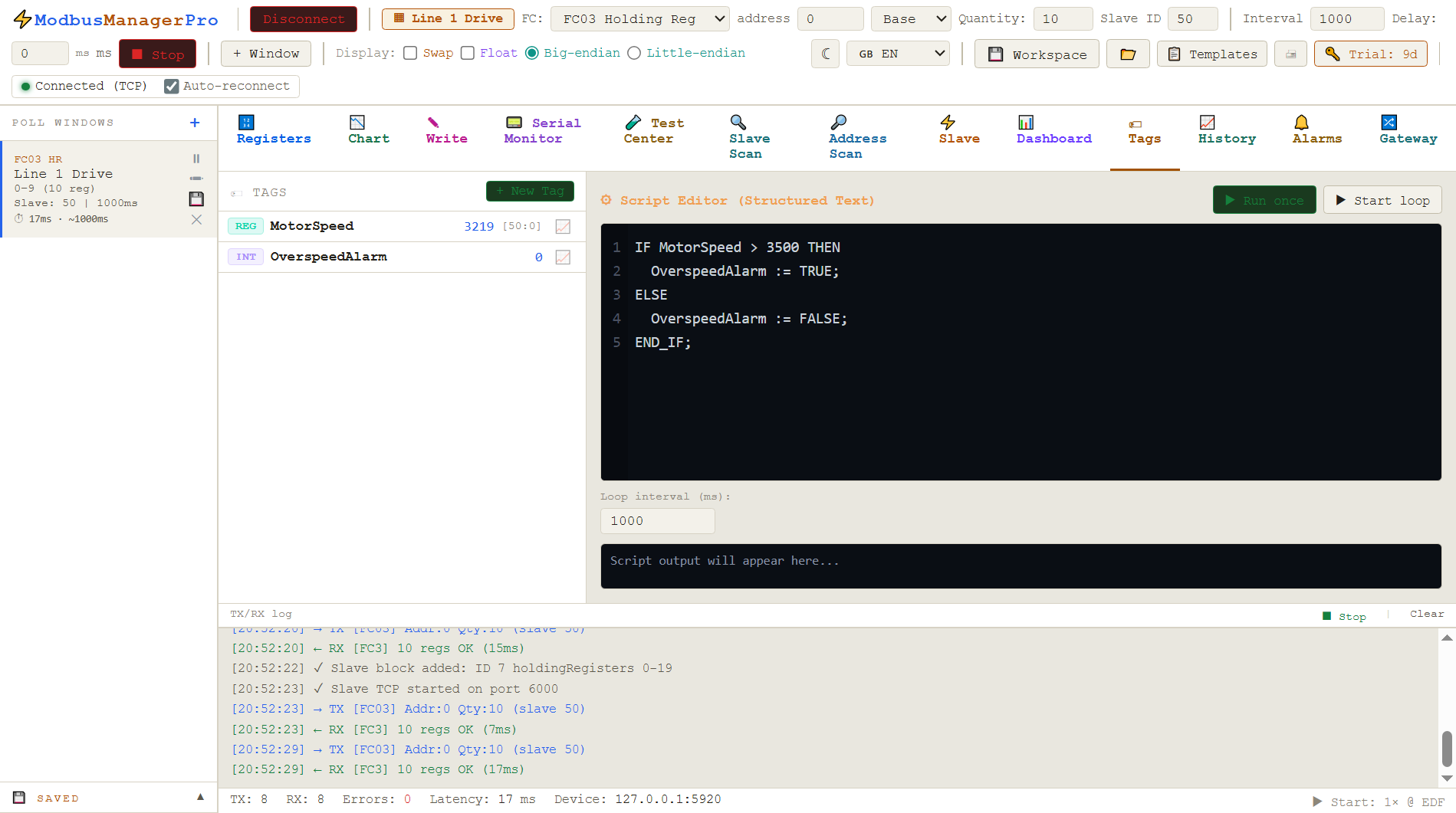Image resolution: width=1456 pixels, height=813 pixels.
Task: Select the Big-endian radio button
Action: click(x=532, y=53)
